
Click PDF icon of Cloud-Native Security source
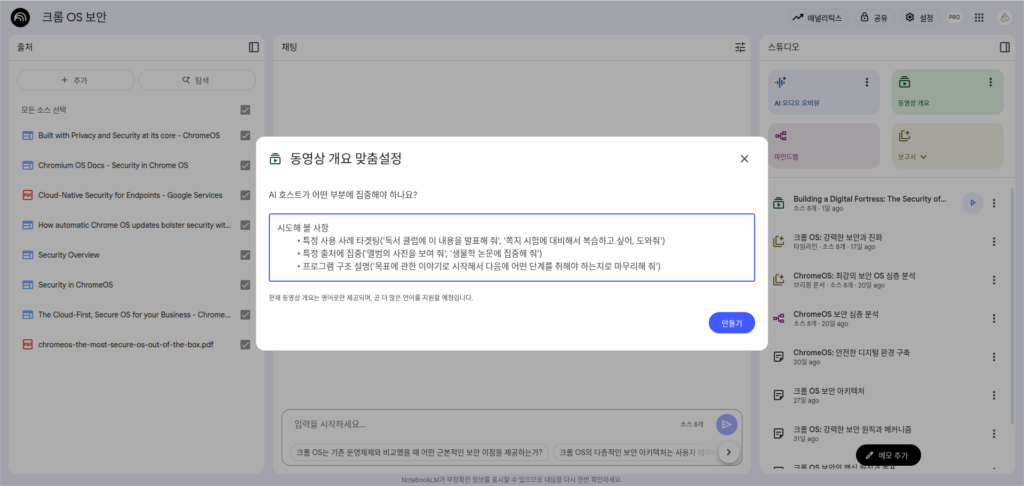click(27, 195)
